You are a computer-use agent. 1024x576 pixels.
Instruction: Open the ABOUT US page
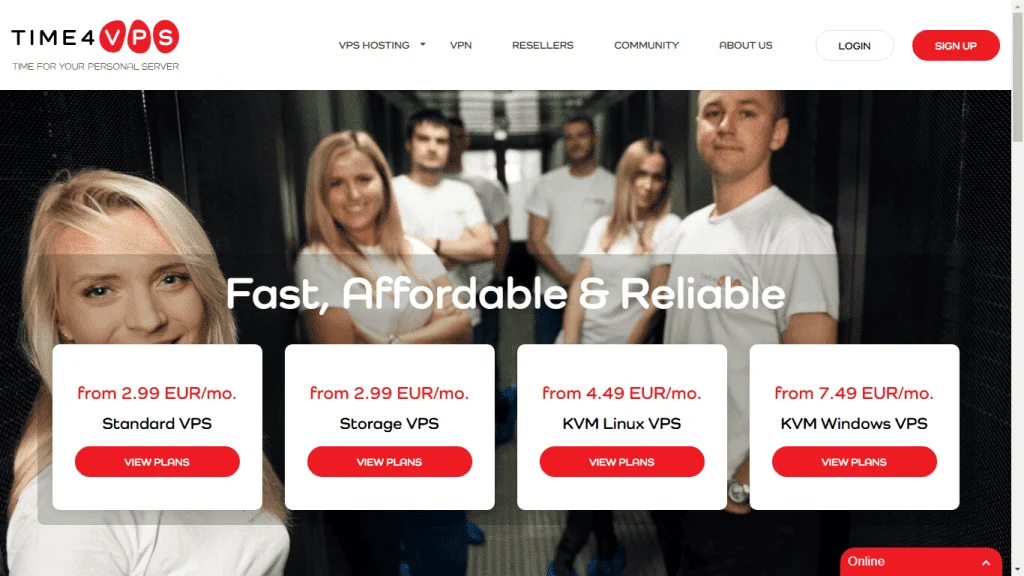745,45
